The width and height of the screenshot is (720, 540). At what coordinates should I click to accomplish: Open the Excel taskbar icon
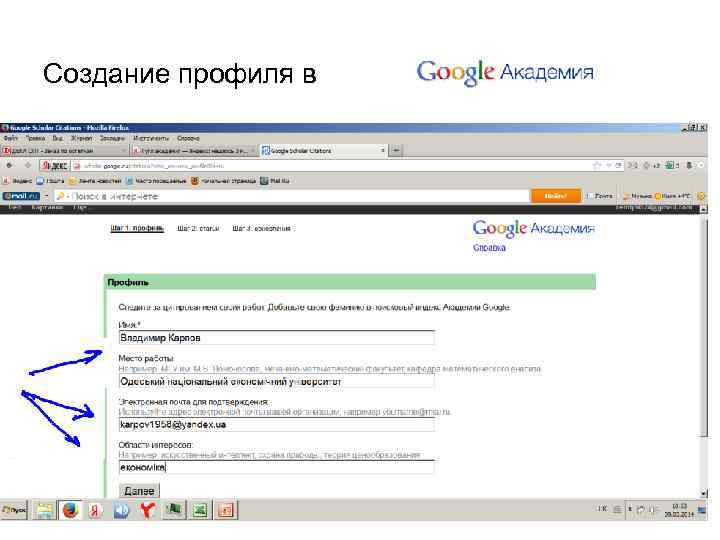click(200, 510)
